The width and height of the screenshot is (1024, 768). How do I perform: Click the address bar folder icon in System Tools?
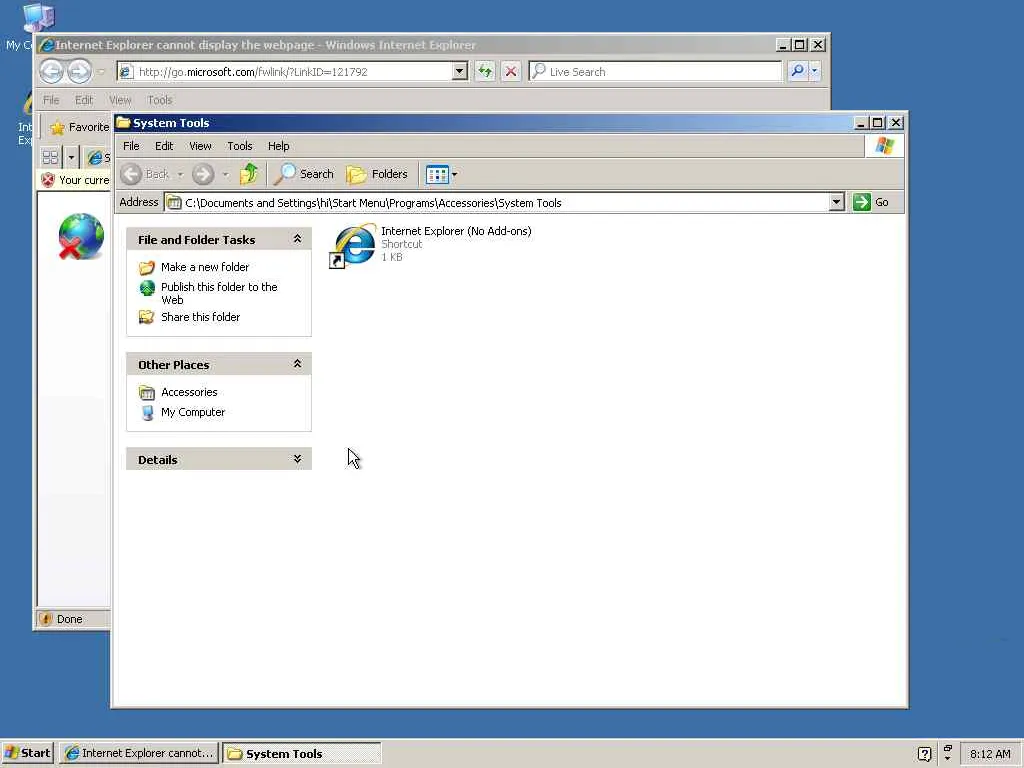[x=174, y=202]
